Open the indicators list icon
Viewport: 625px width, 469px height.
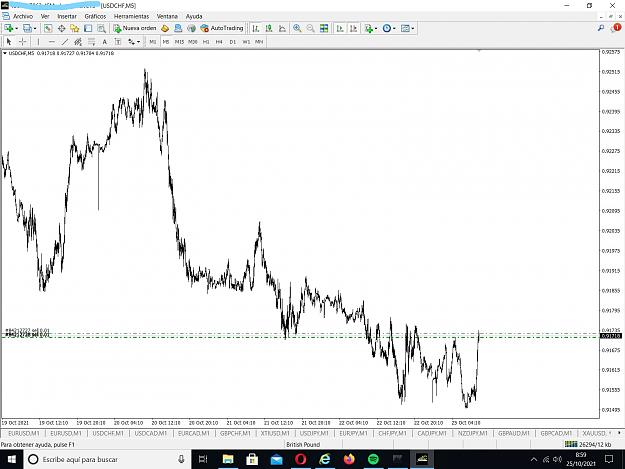point(368,28)
